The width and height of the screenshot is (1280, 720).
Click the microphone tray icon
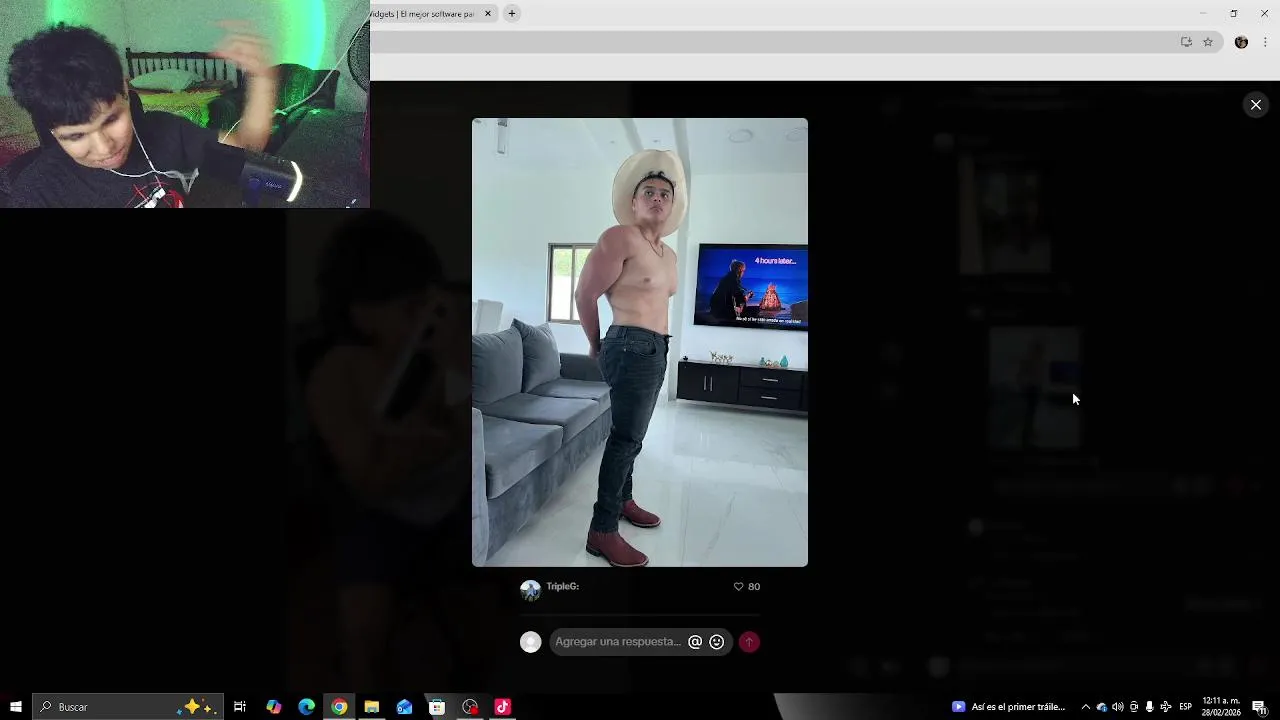1150,707
